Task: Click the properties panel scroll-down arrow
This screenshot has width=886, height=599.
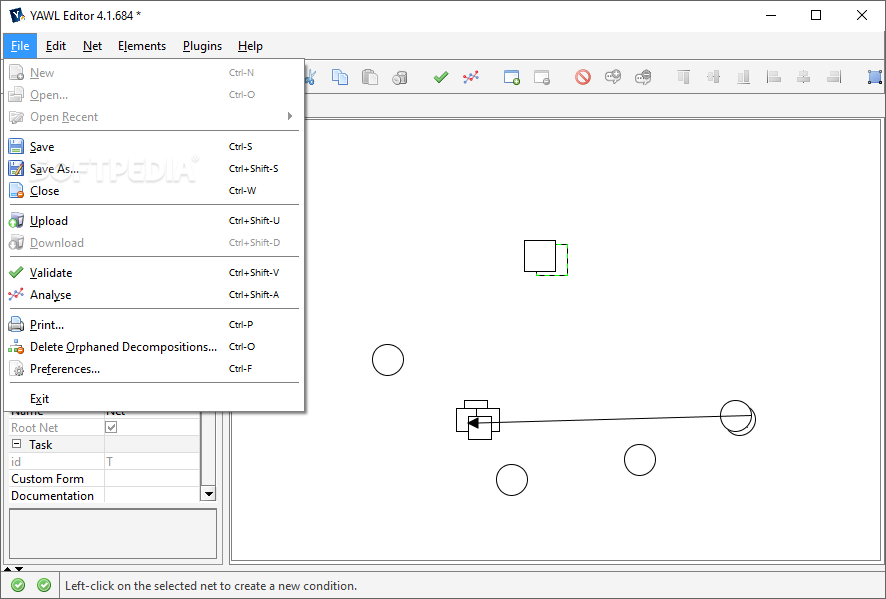Action: pos(209,494)
